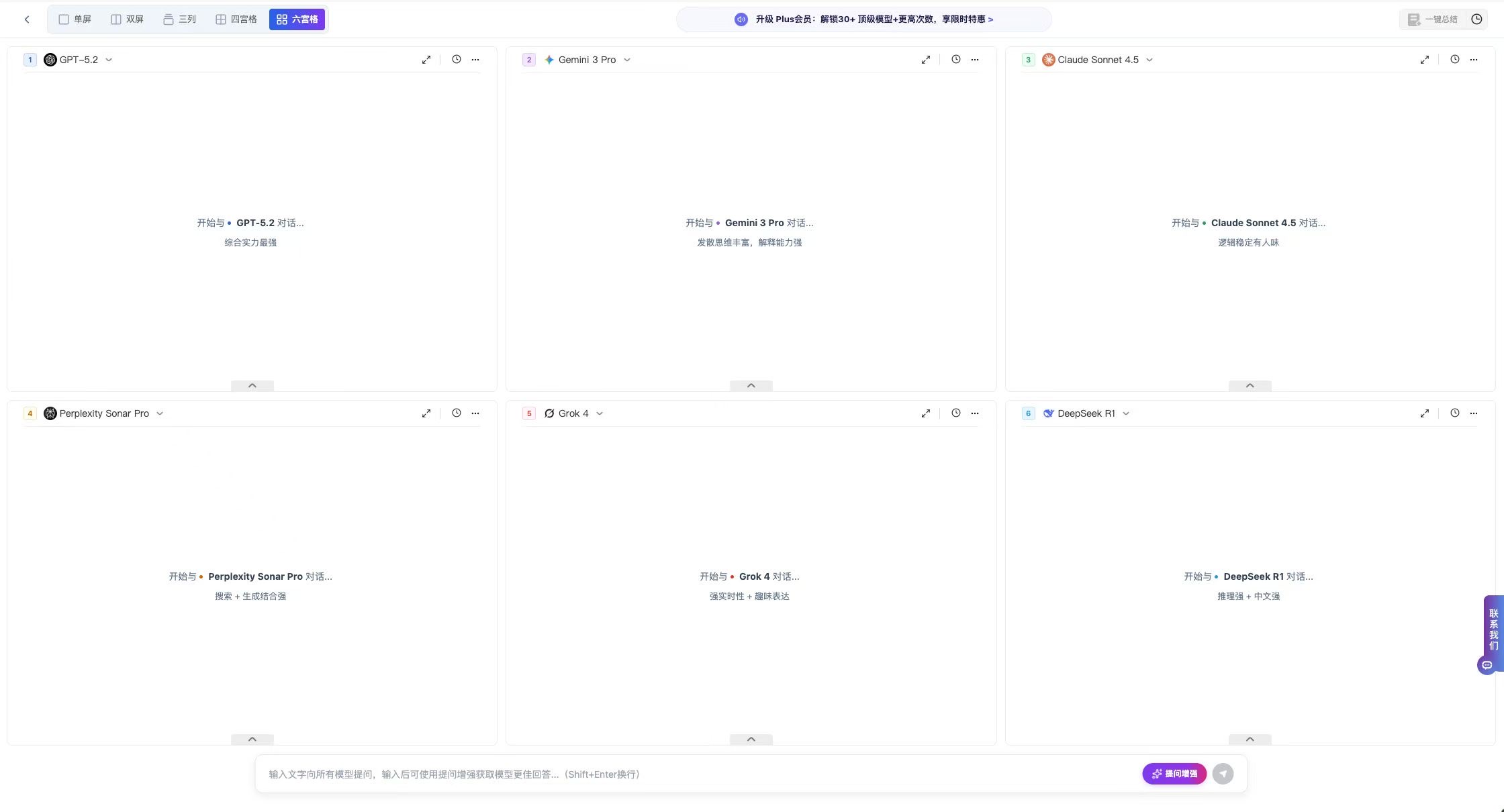Switch layout to 单屏 single screen
The height and width of the screenshot is (812, 1504).
pyautogui.click(x=75, y=19)
